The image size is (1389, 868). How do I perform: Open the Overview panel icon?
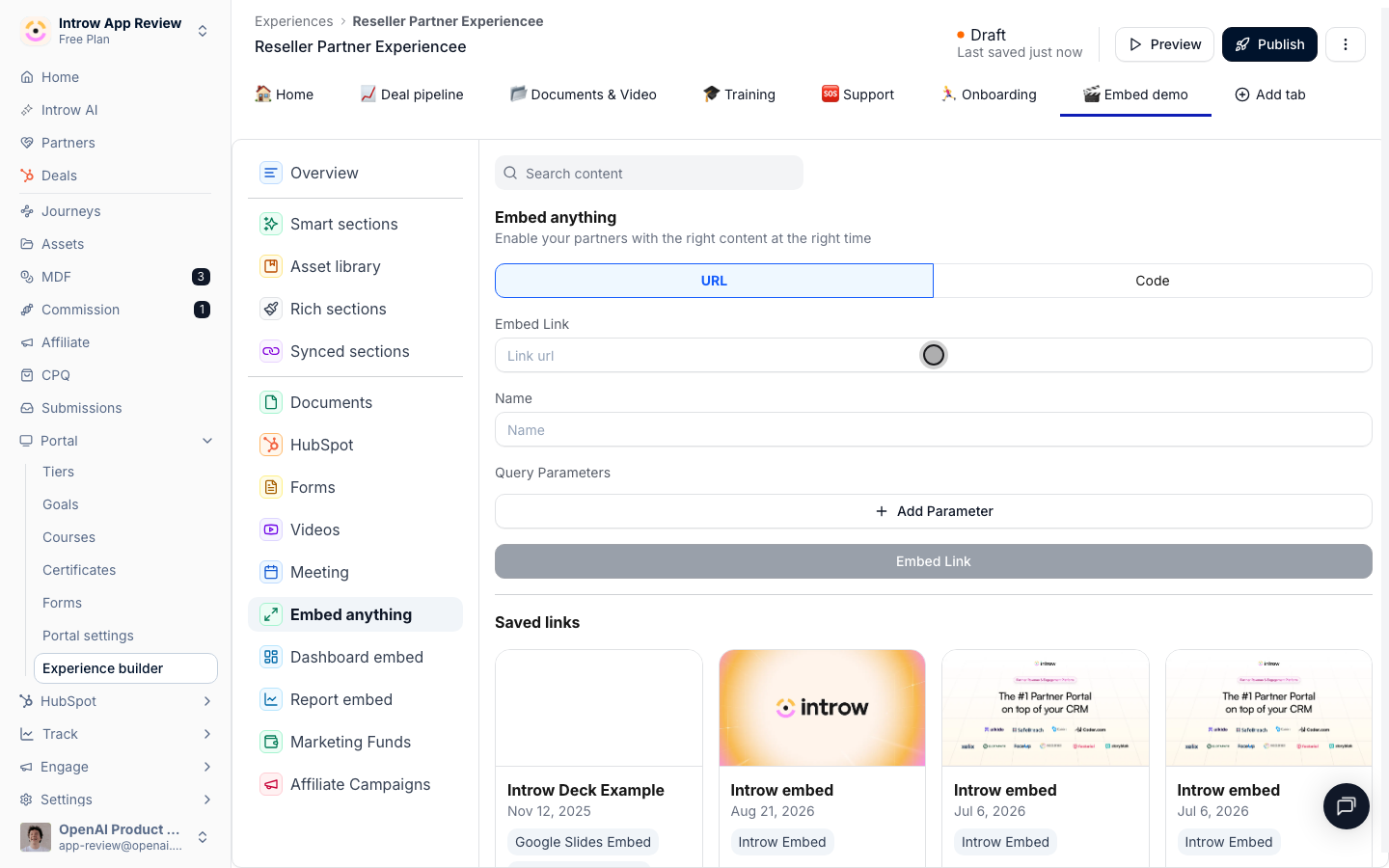[271, 173]
